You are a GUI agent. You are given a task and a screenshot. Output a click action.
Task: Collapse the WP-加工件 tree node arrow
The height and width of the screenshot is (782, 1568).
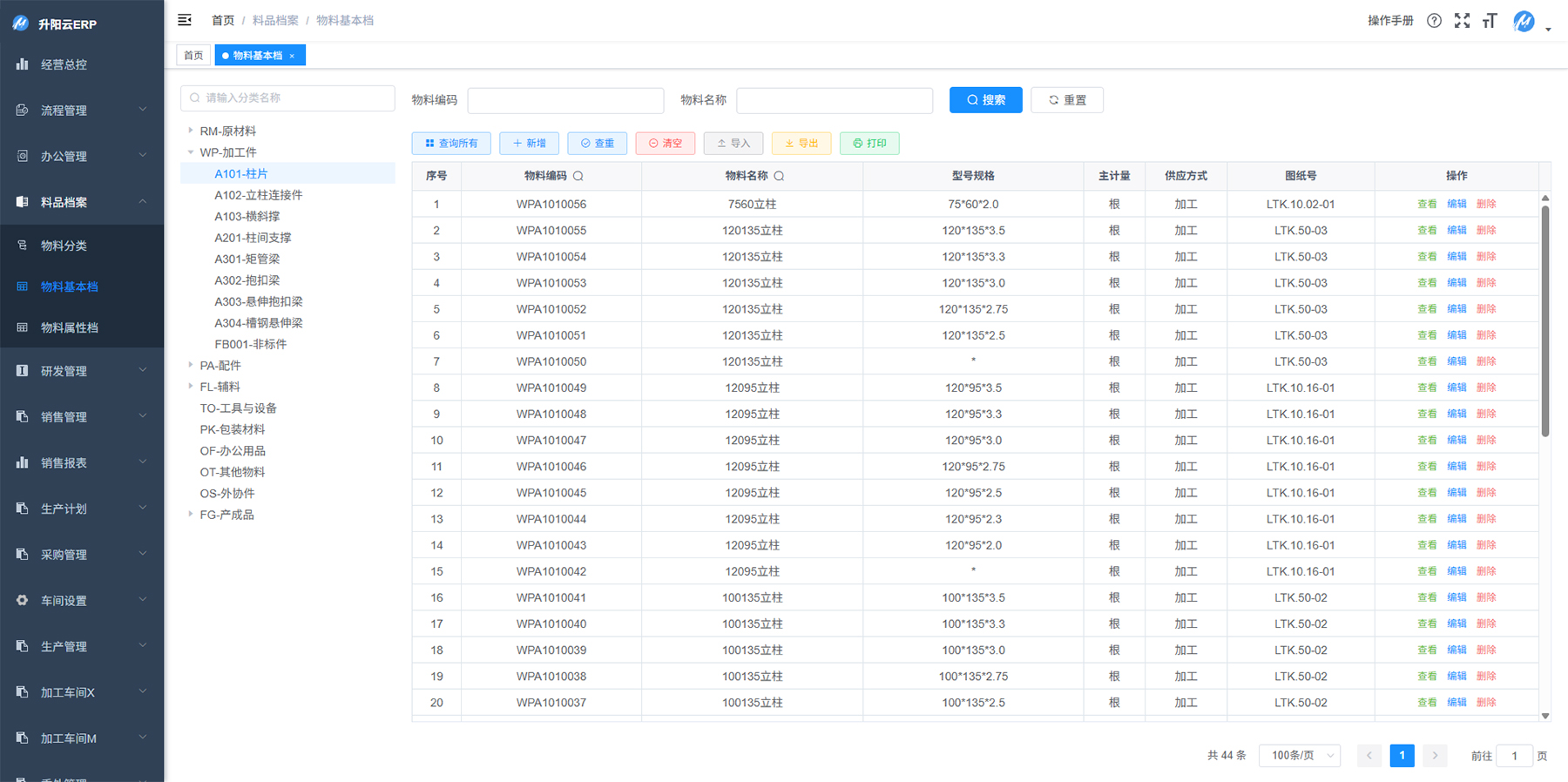click(x=191, y=152)
